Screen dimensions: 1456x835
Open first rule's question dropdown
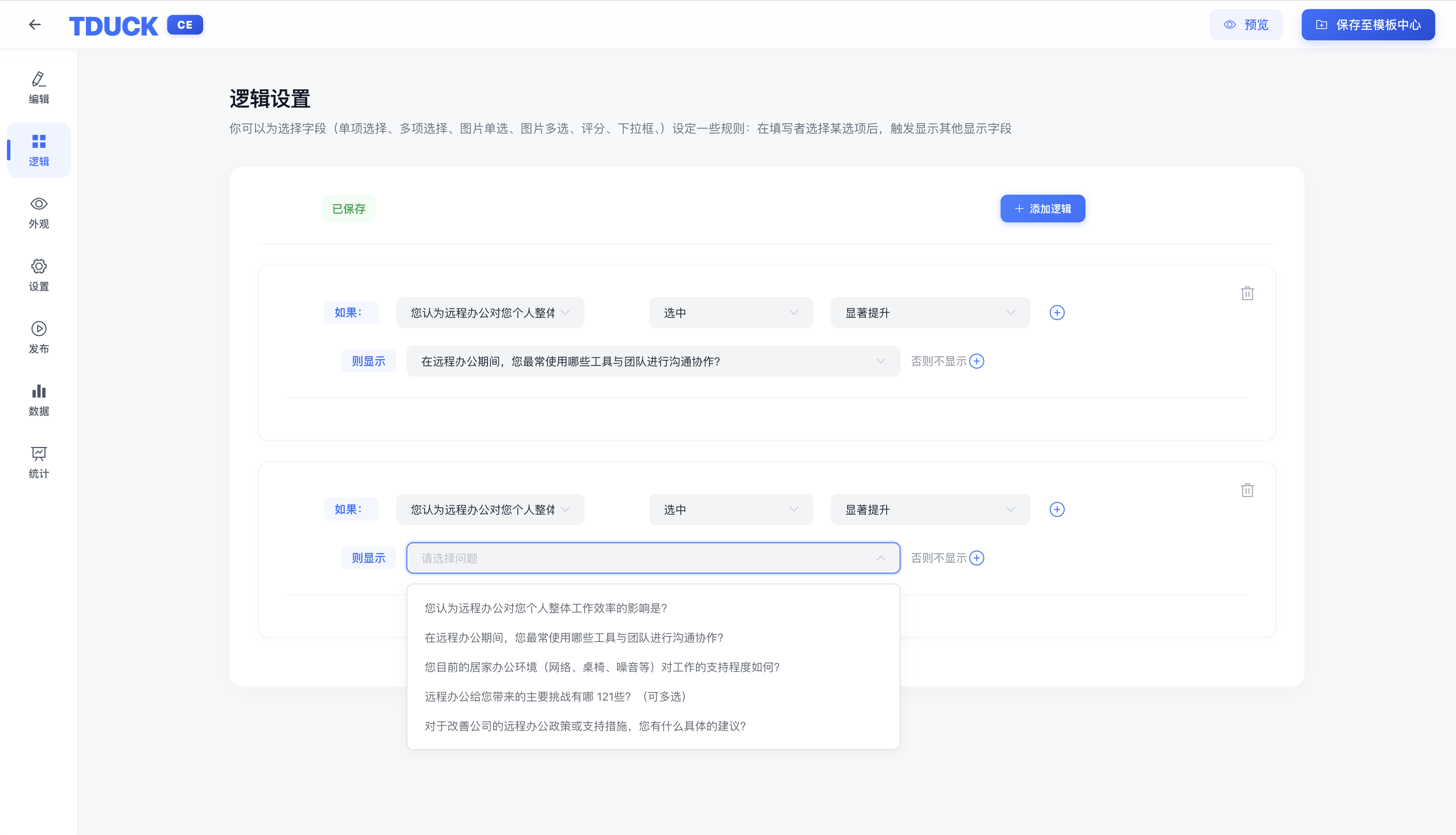tap(490, 313)
